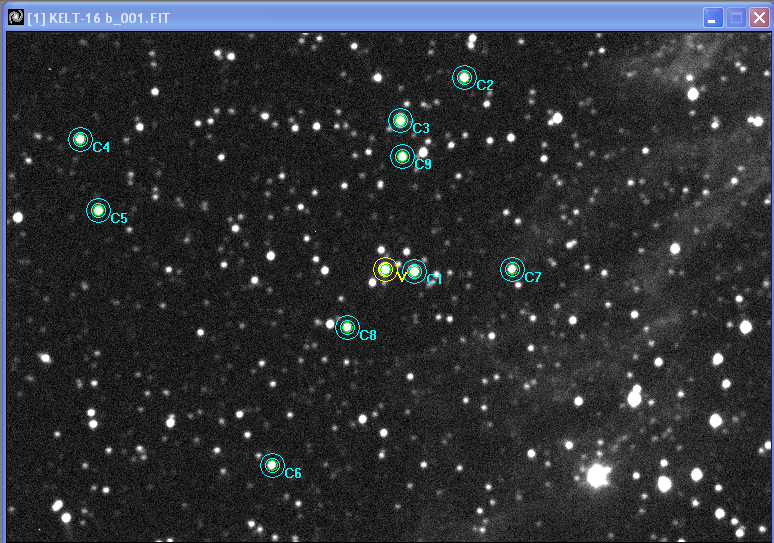The image size is (774, 543).
Task: Maximize the KELT-16 image window
Action: pos(736,17)
